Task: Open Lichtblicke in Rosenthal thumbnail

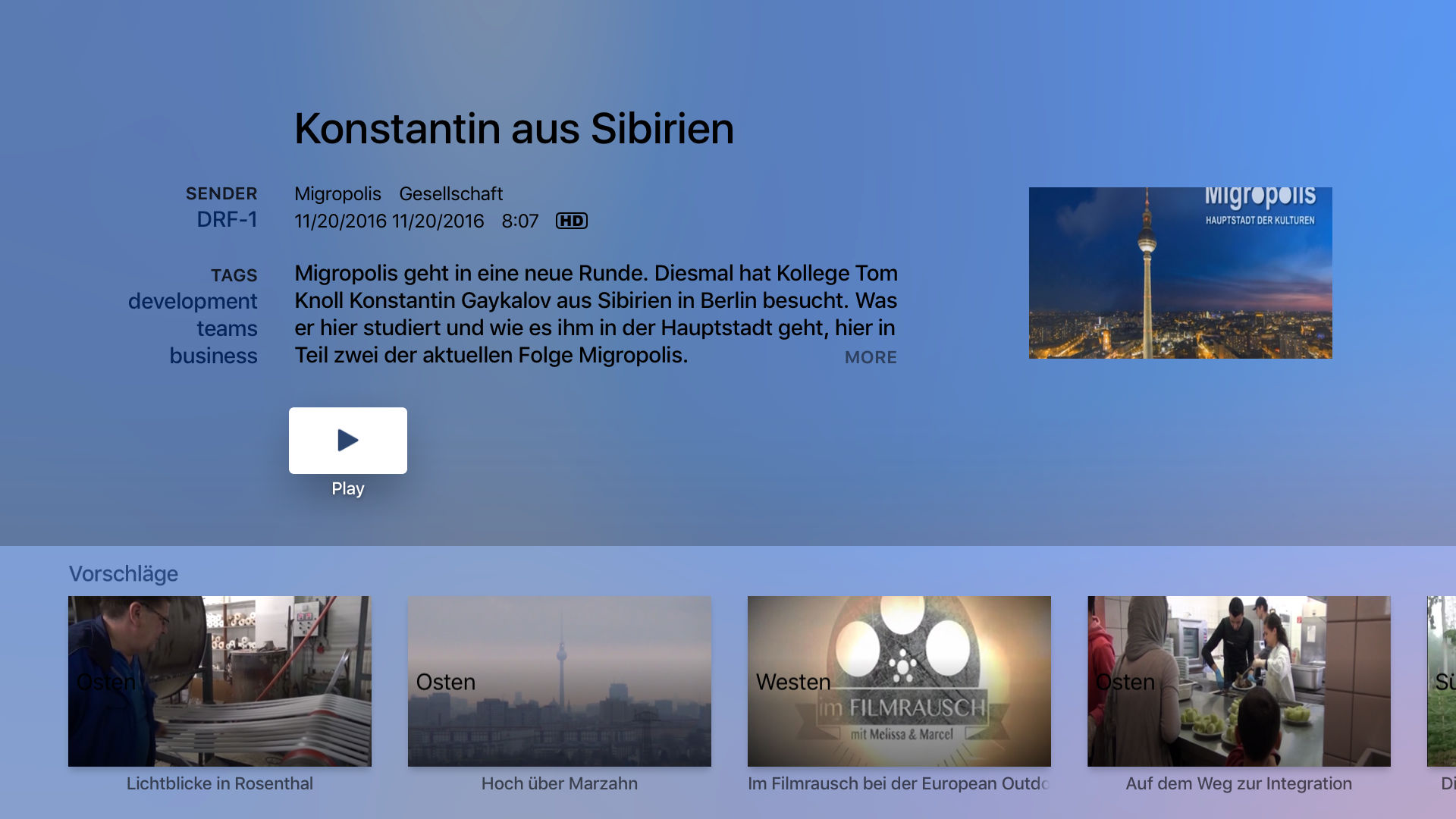Action: pos(220,681)
